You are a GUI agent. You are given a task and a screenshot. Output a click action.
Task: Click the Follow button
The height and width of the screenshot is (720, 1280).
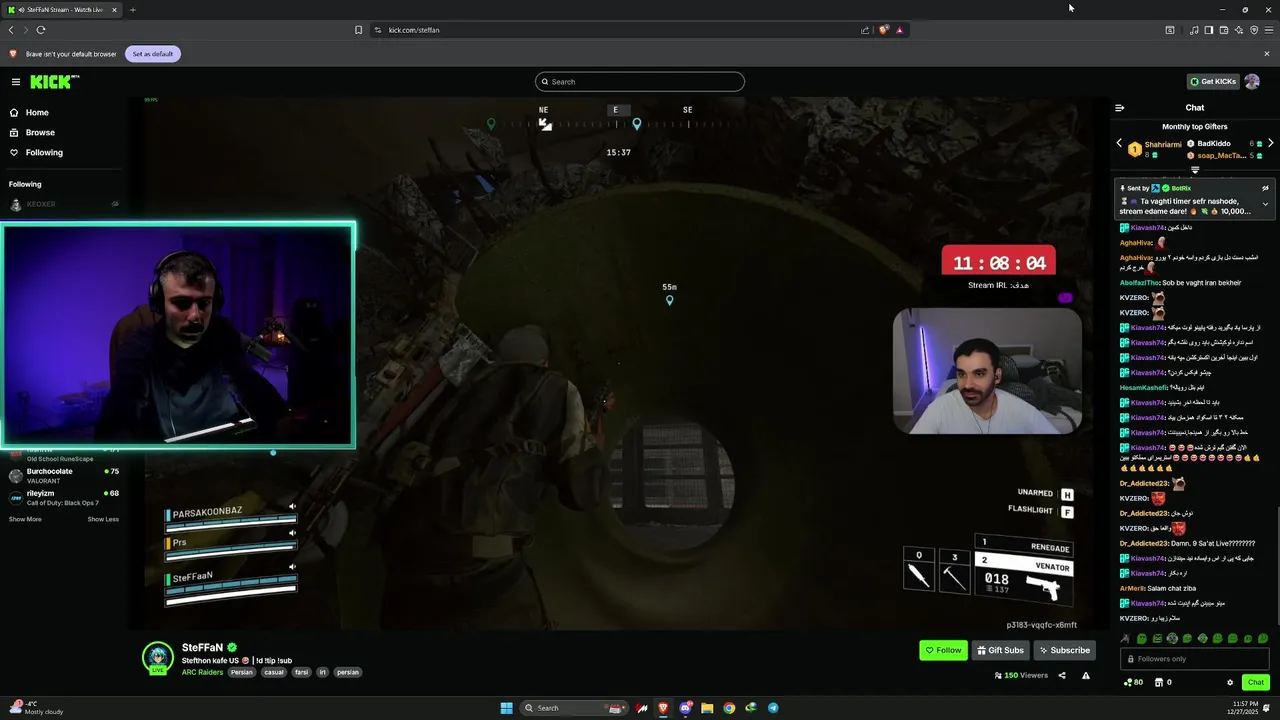[x=943, y=650]
